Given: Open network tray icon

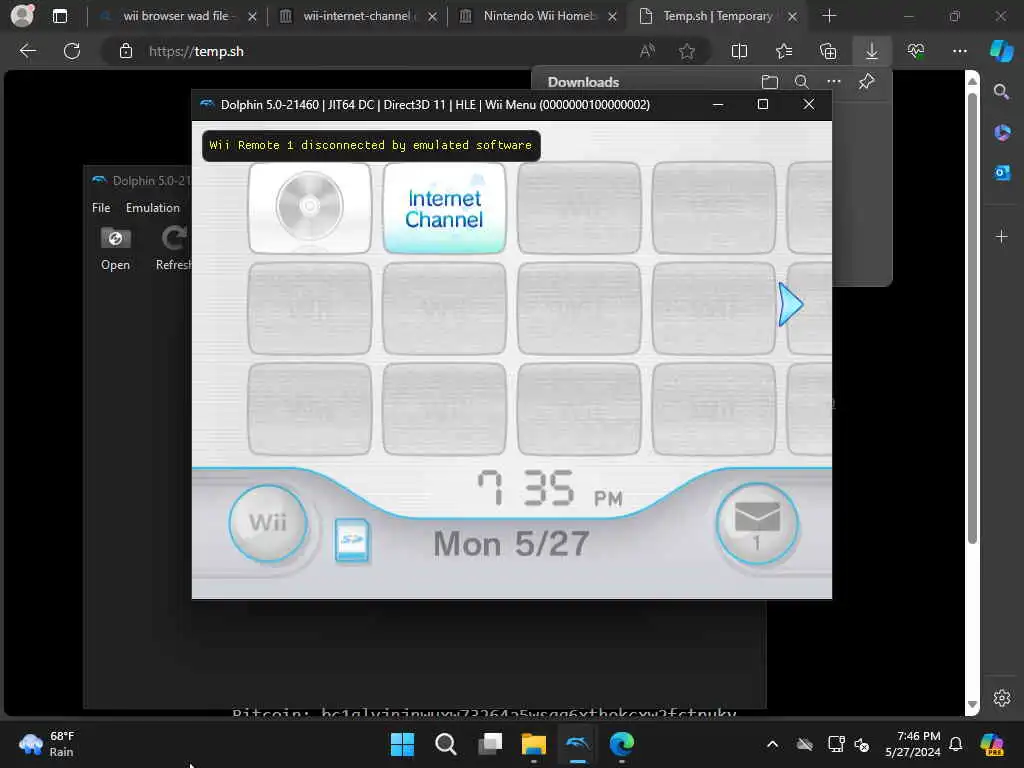Looking at the screenshot, I should [x=835, y=744].
